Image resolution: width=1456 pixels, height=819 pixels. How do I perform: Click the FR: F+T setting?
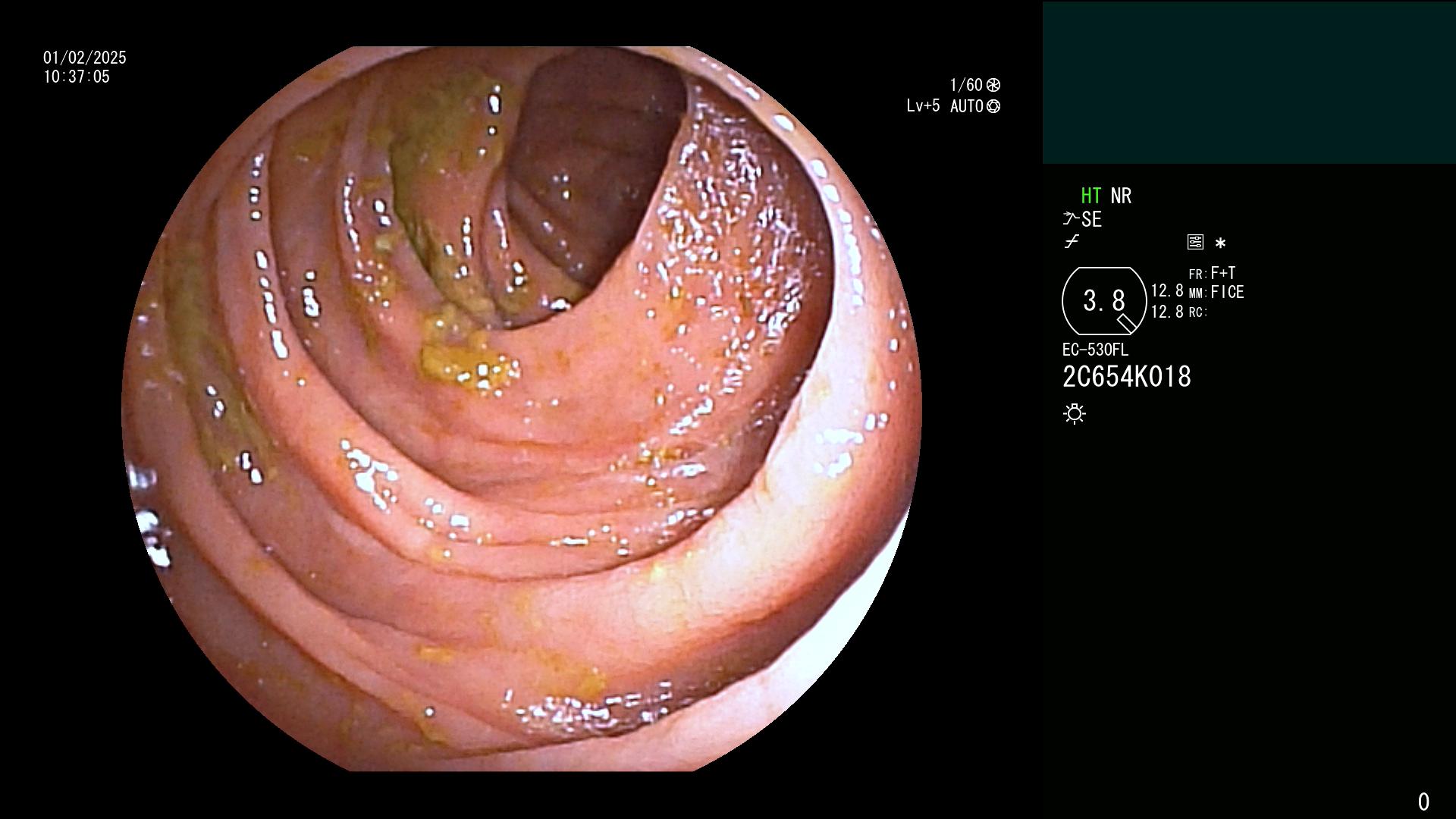(x=1212, y=273)
